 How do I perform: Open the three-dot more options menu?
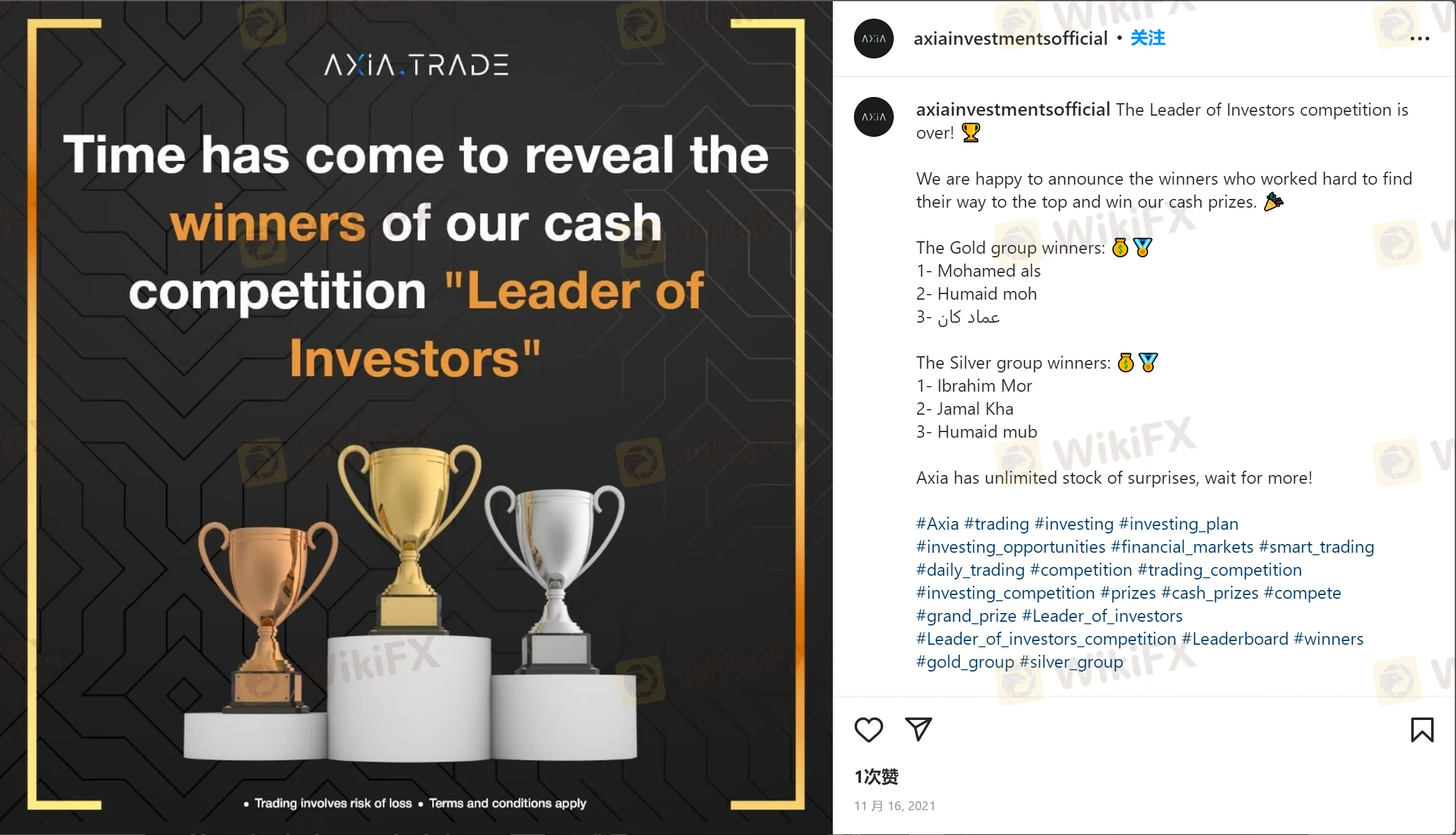pos(1419,39)
